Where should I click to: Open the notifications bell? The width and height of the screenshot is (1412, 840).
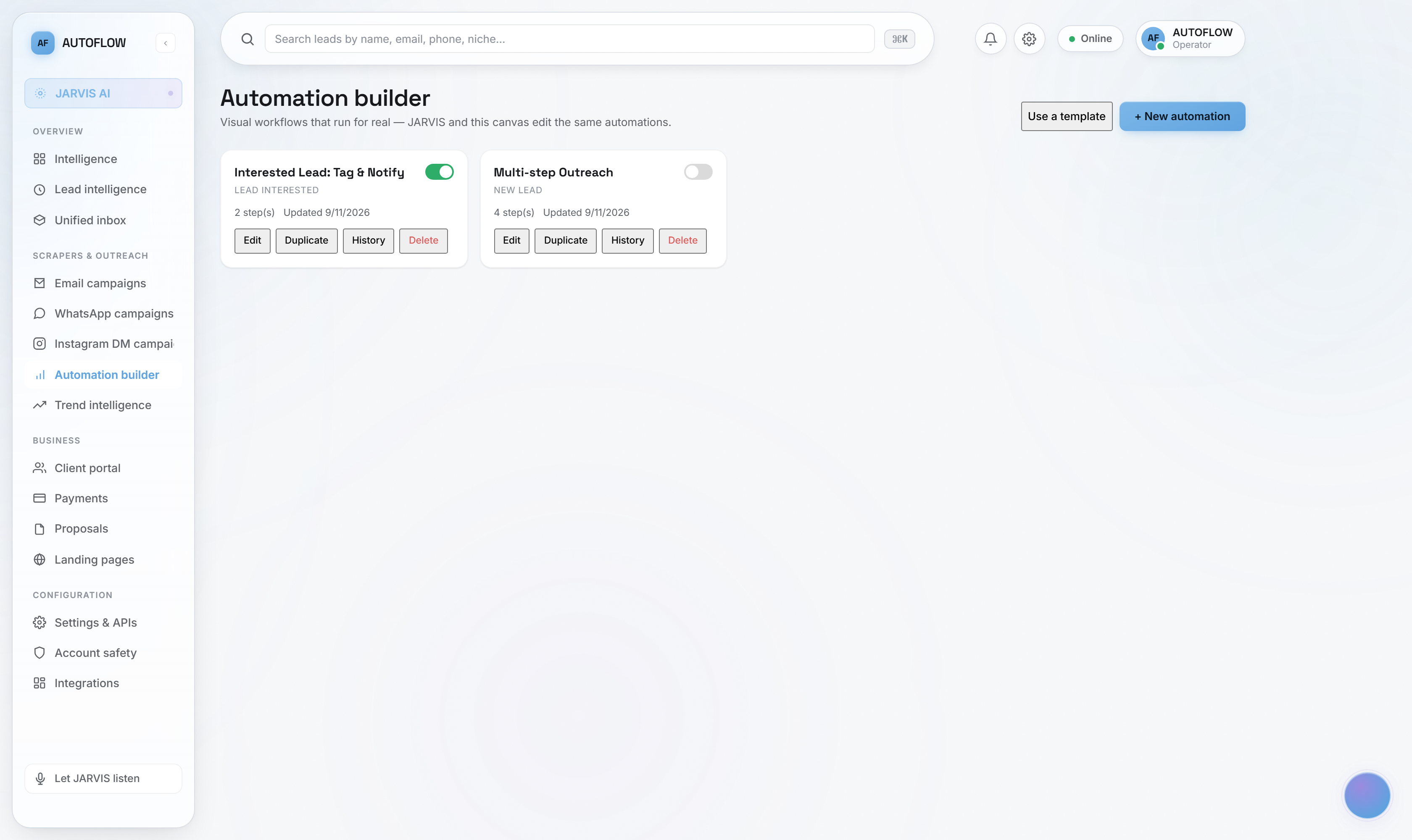point(990,39)
